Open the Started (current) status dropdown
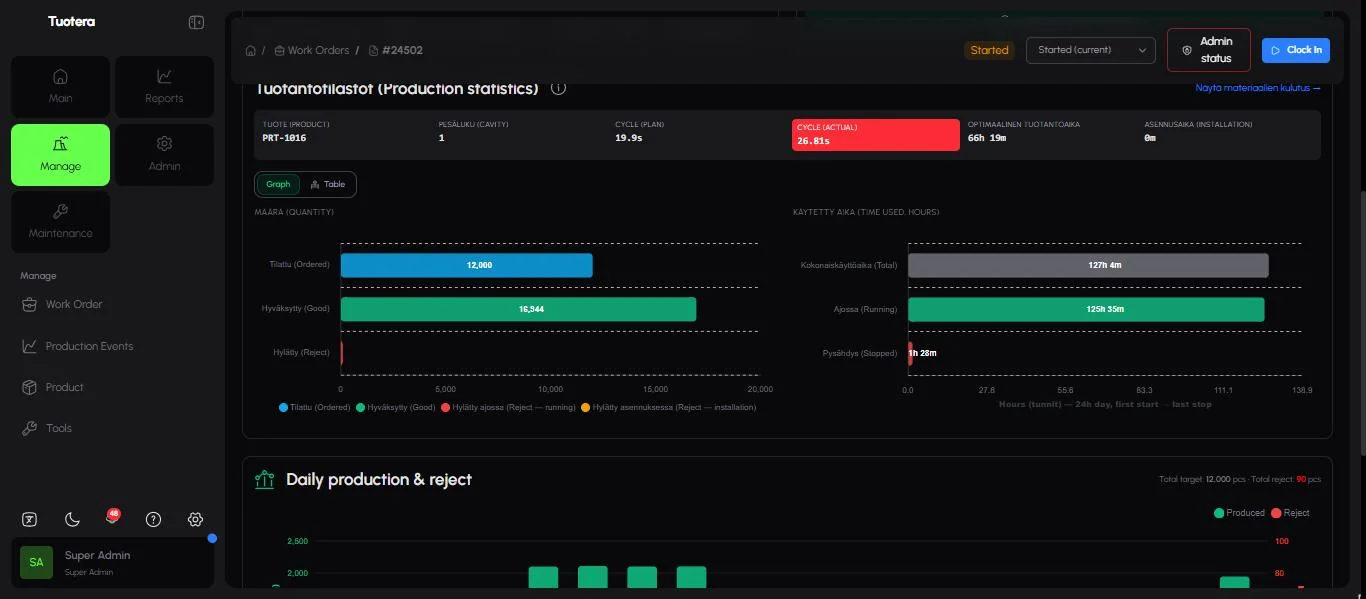 click(x=1091, y=50)
